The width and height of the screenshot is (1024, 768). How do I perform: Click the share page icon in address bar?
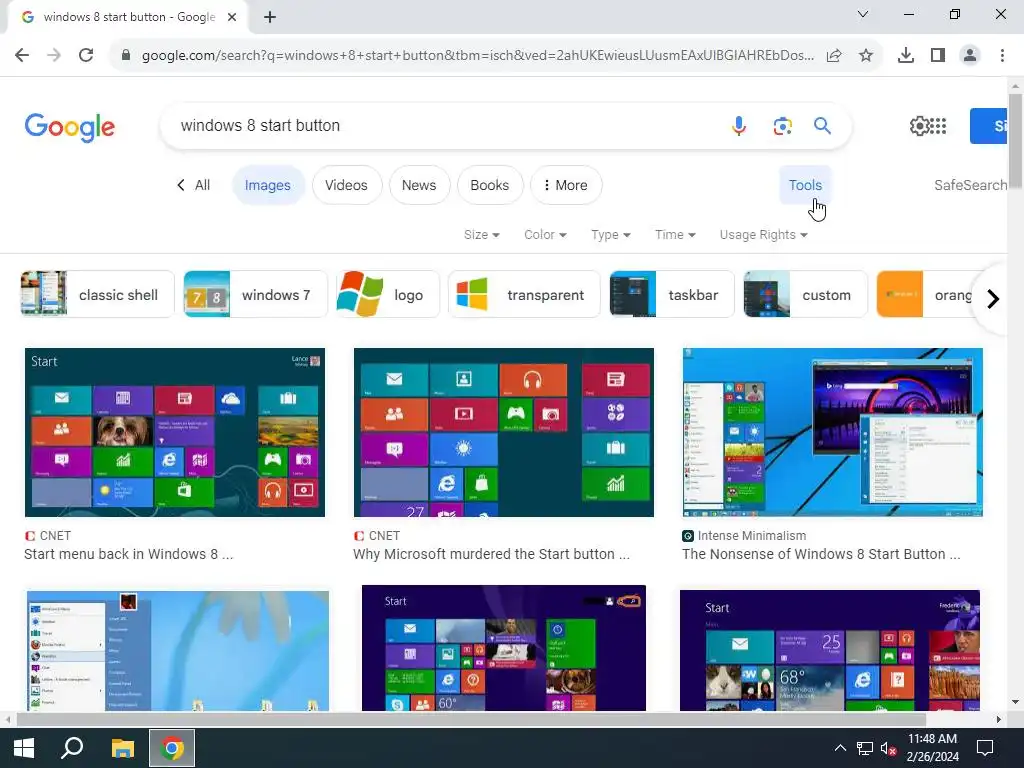point(834,56)
